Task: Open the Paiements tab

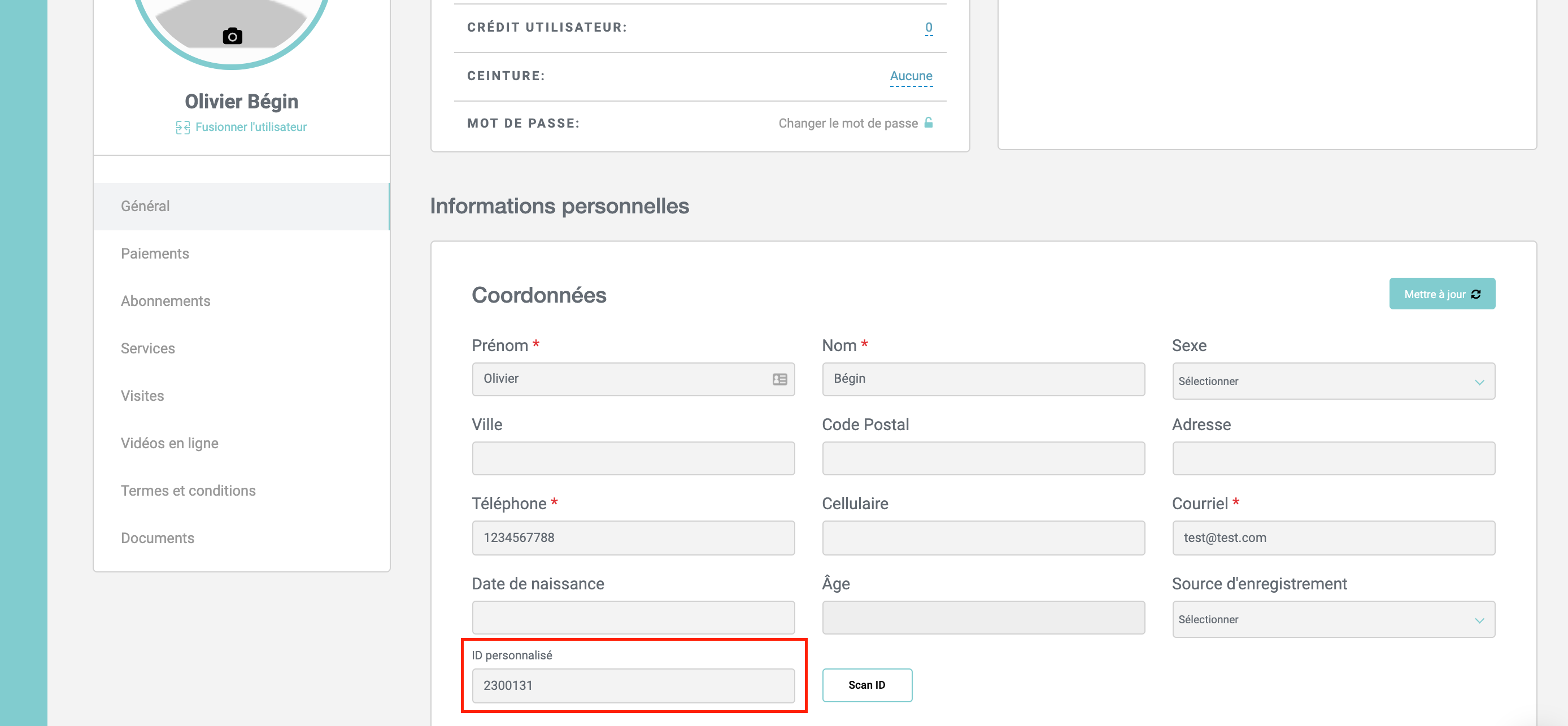Action: 155,254
